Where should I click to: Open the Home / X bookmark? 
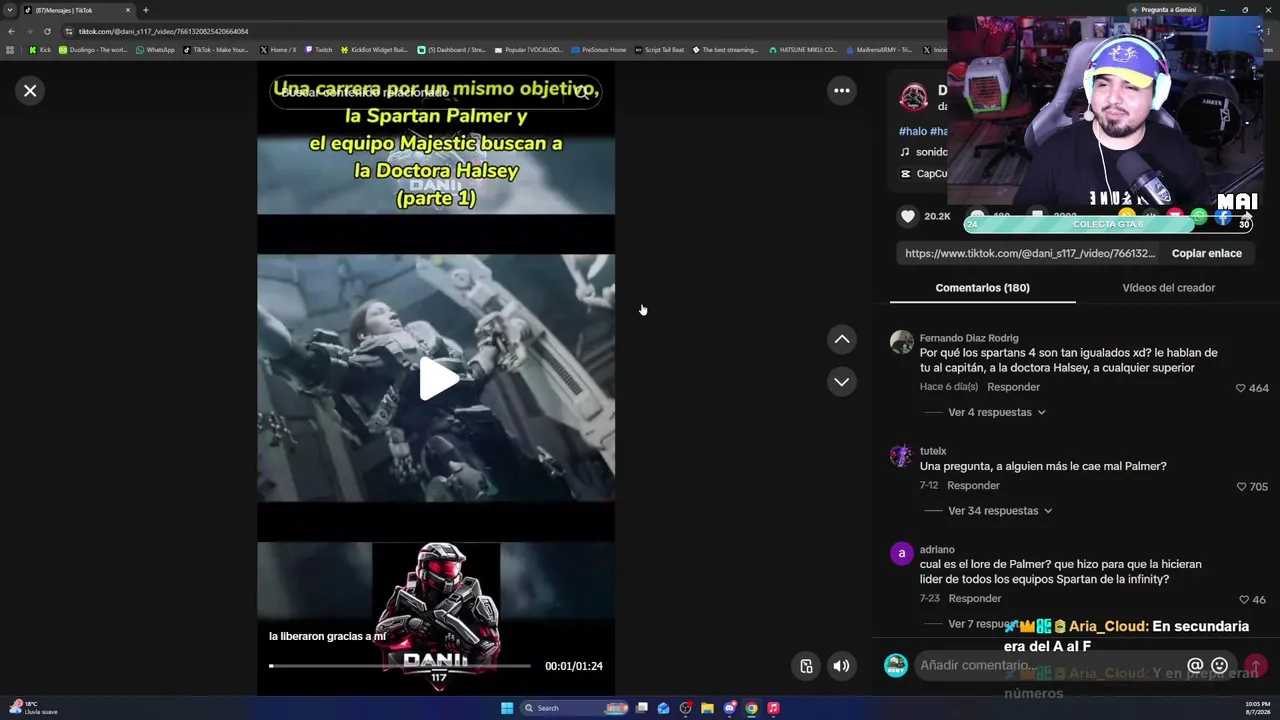click(x=278, y=50)
